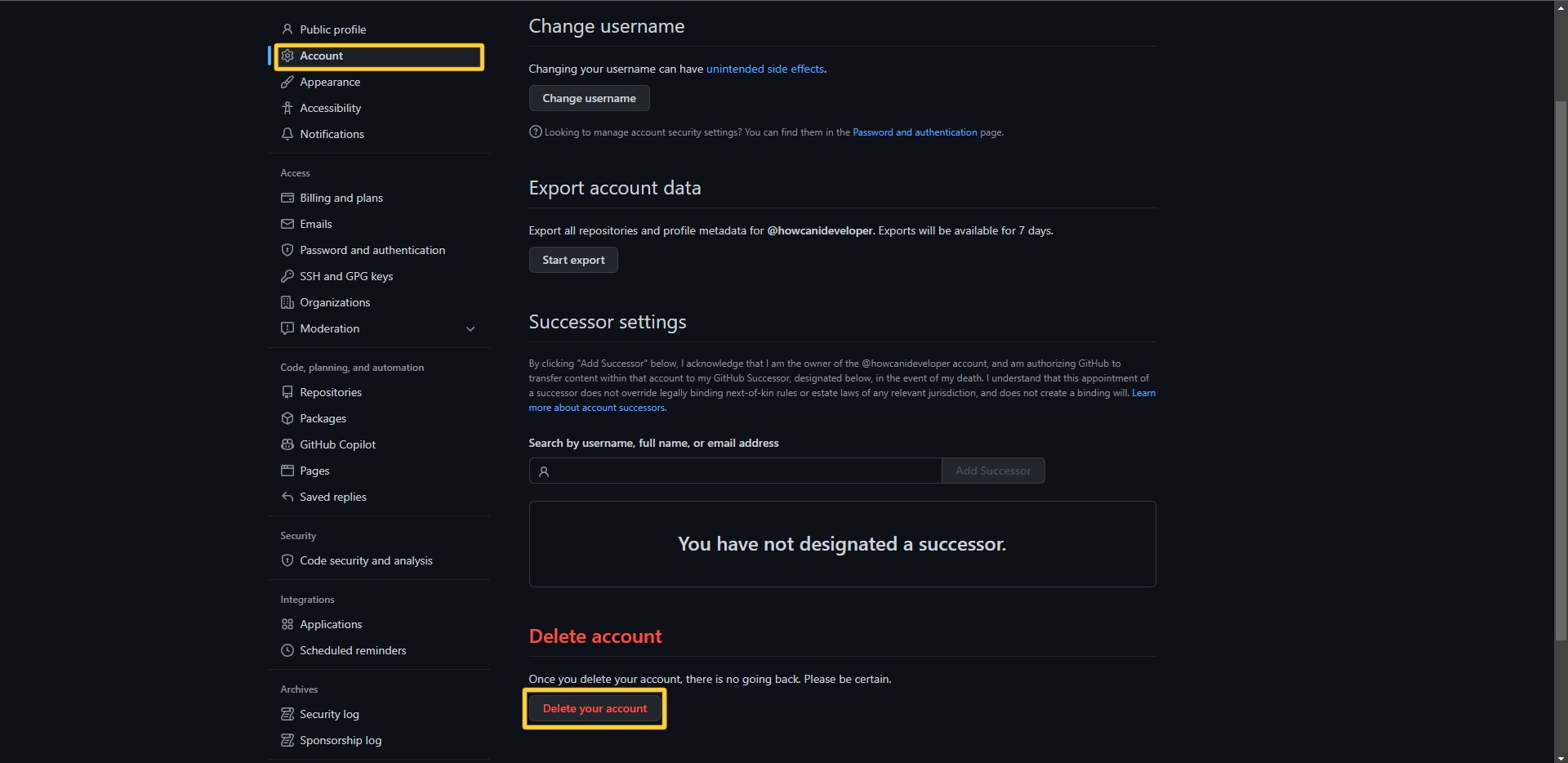Navigate to SSH and GPG keys

(x=379, y=276)
